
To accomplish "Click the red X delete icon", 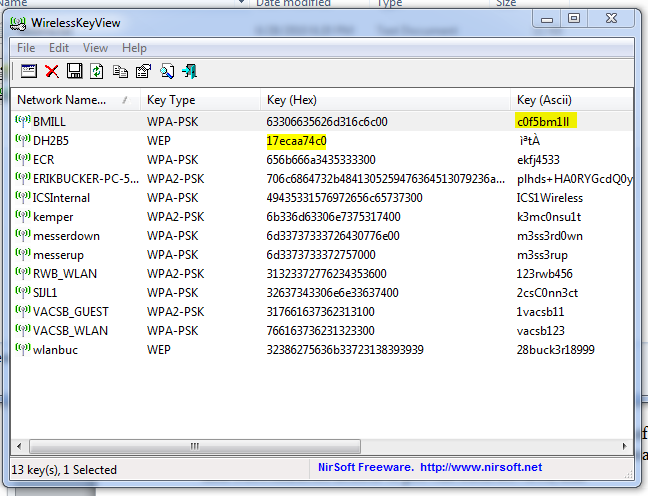I will click(52, 72).
